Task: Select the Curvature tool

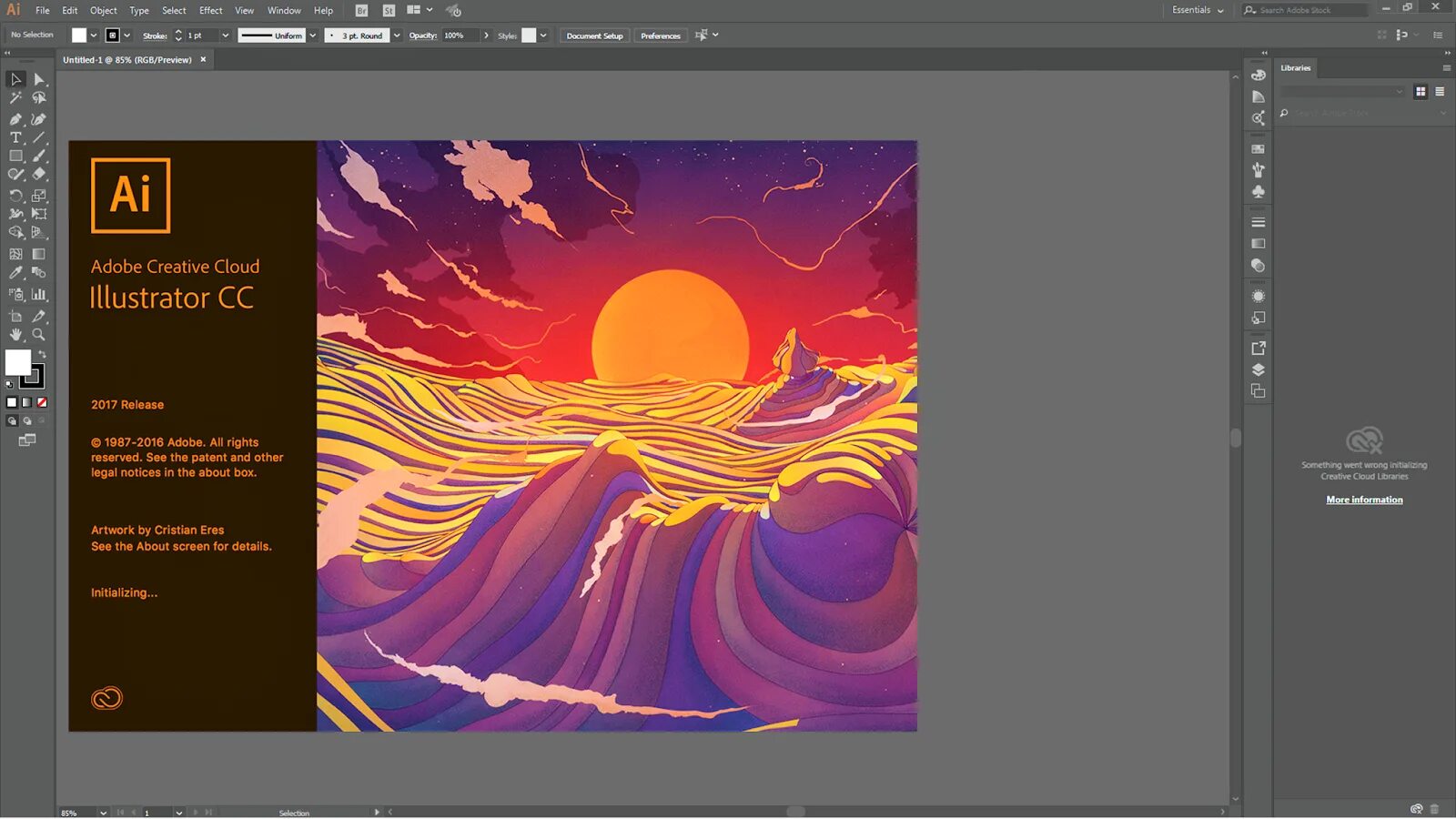Action: click(39, 119)
